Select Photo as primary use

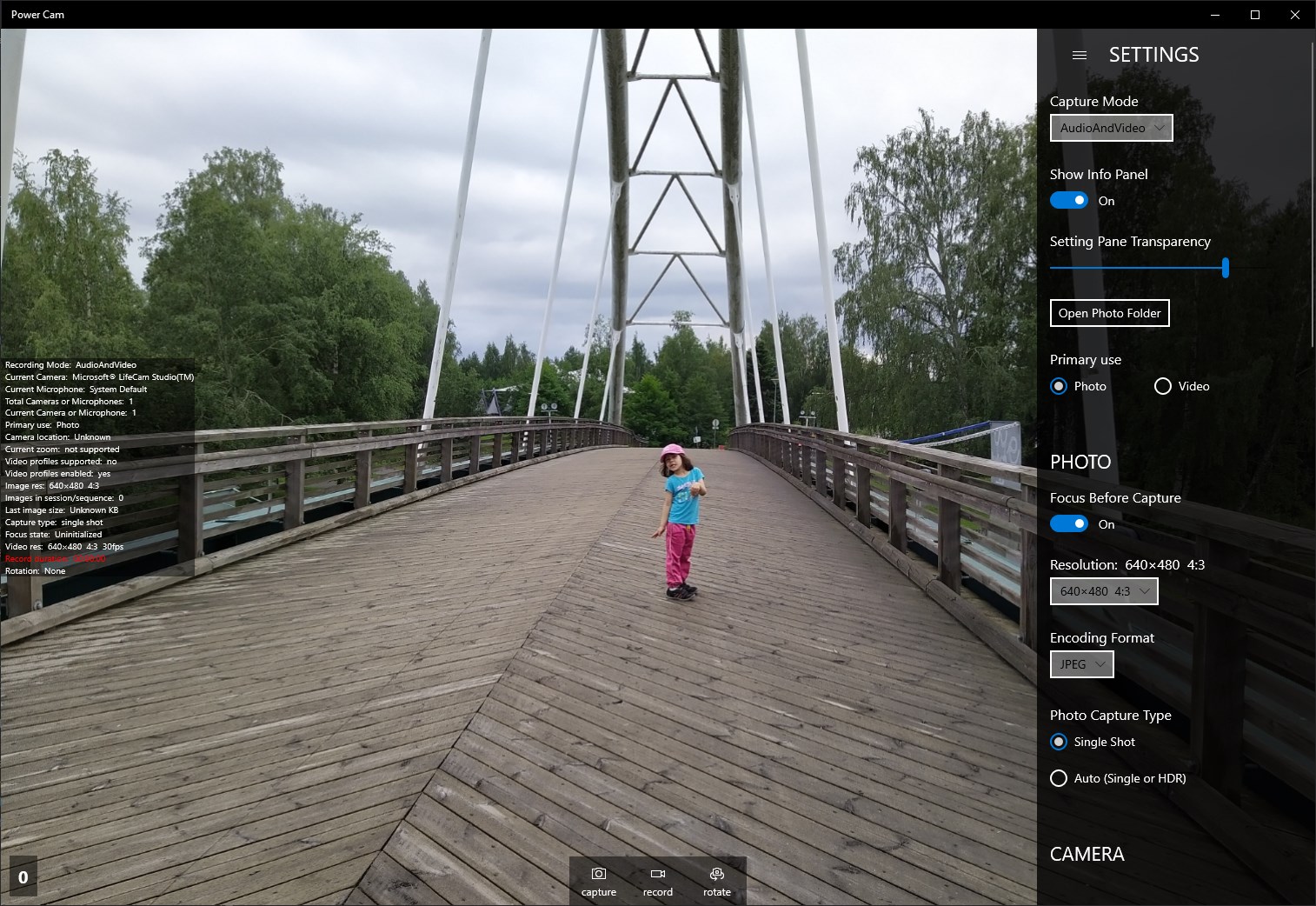click(1058, 386)
